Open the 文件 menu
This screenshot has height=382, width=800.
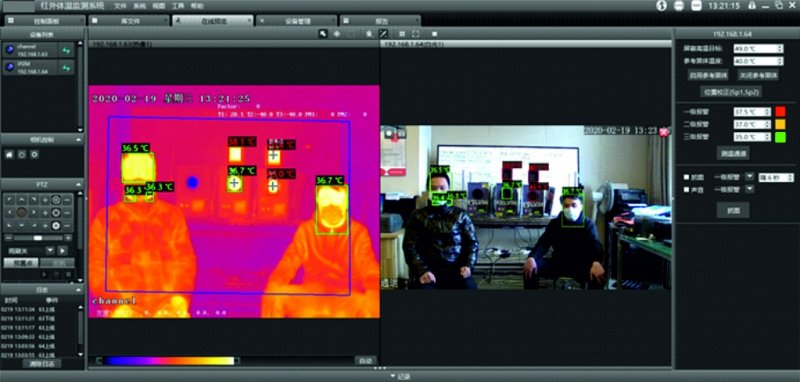click(120, 6)
